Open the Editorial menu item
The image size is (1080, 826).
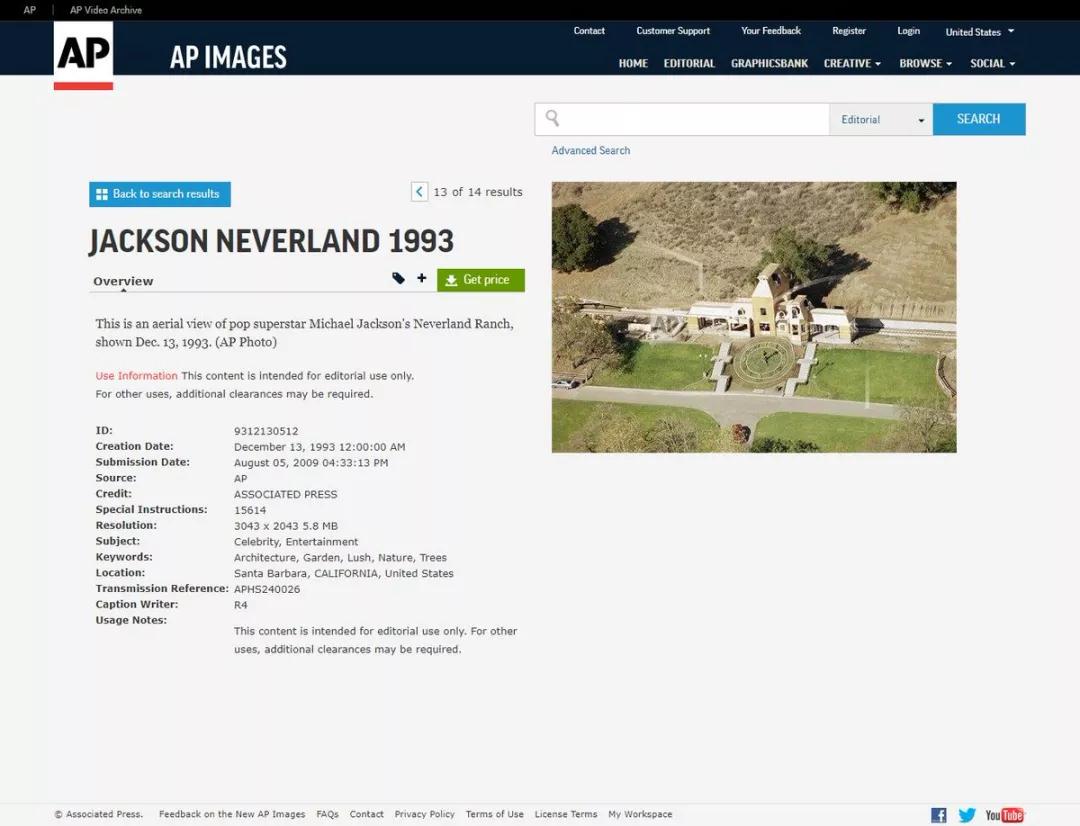coord(689,63)
